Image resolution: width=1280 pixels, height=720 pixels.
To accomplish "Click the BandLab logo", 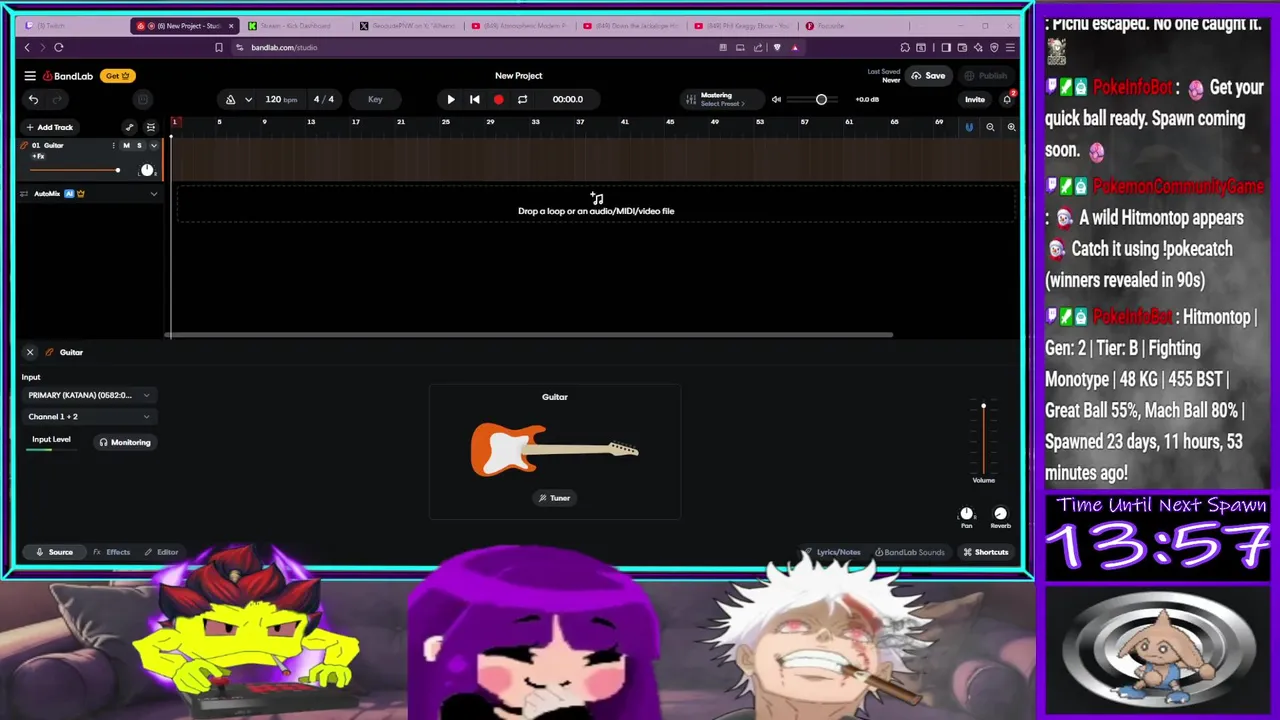I will pos(68,76).
